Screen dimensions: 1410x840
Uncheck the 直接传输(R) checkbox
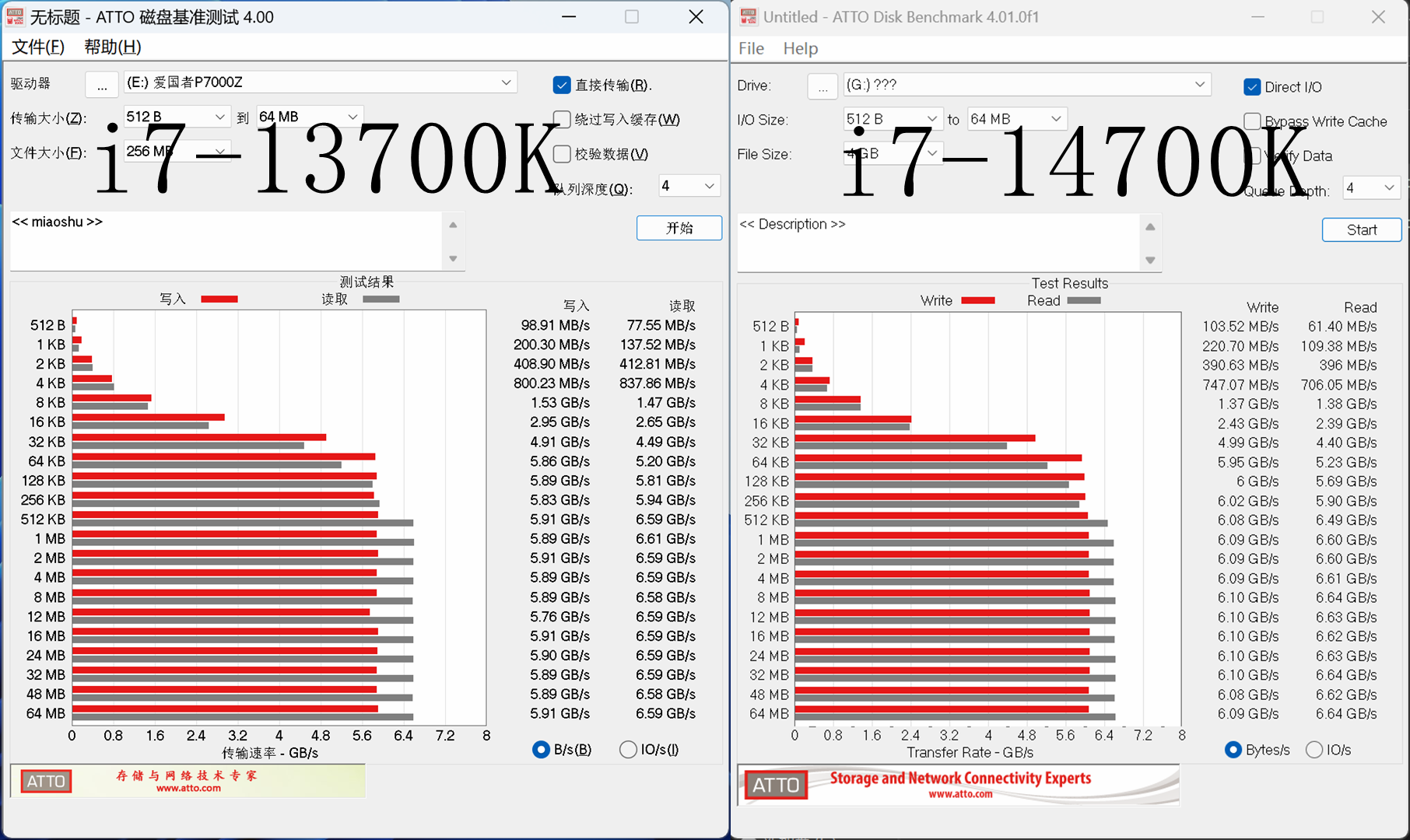(x=562, y=85)
